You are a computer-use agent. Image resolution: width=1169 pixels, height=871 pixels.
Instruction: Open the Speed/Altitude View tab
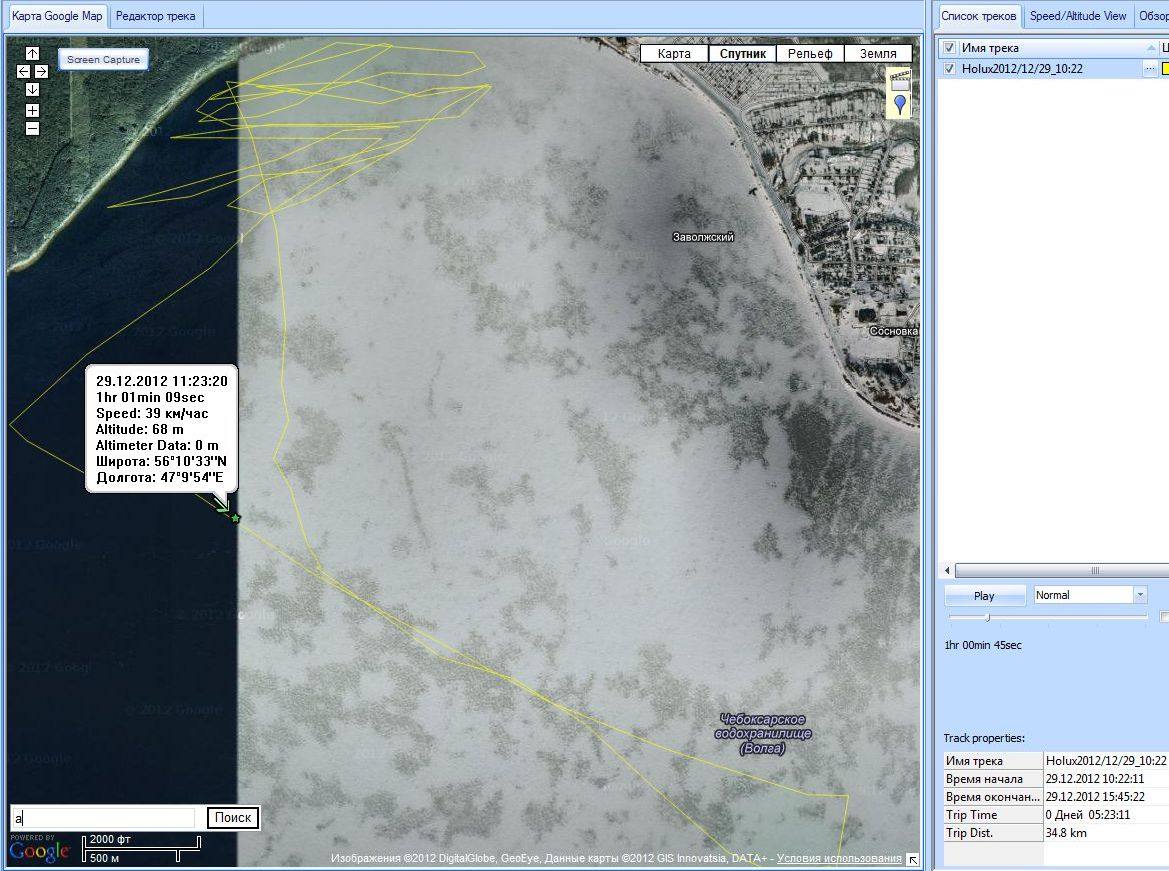(1078, 16)
